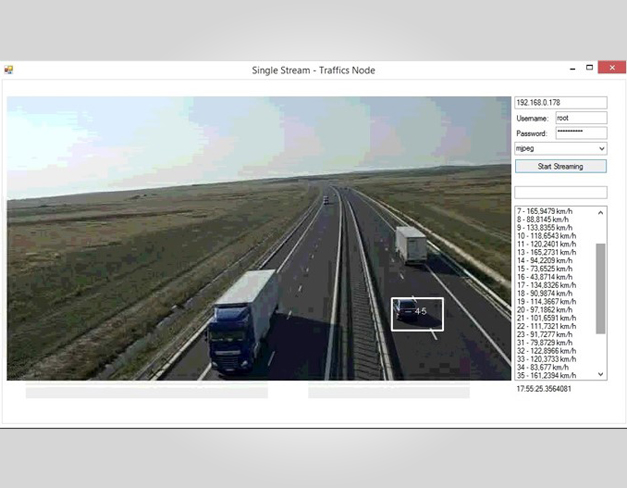Click the IP address field 192.168.0.178
627x488 pixels.
(560, 102)
